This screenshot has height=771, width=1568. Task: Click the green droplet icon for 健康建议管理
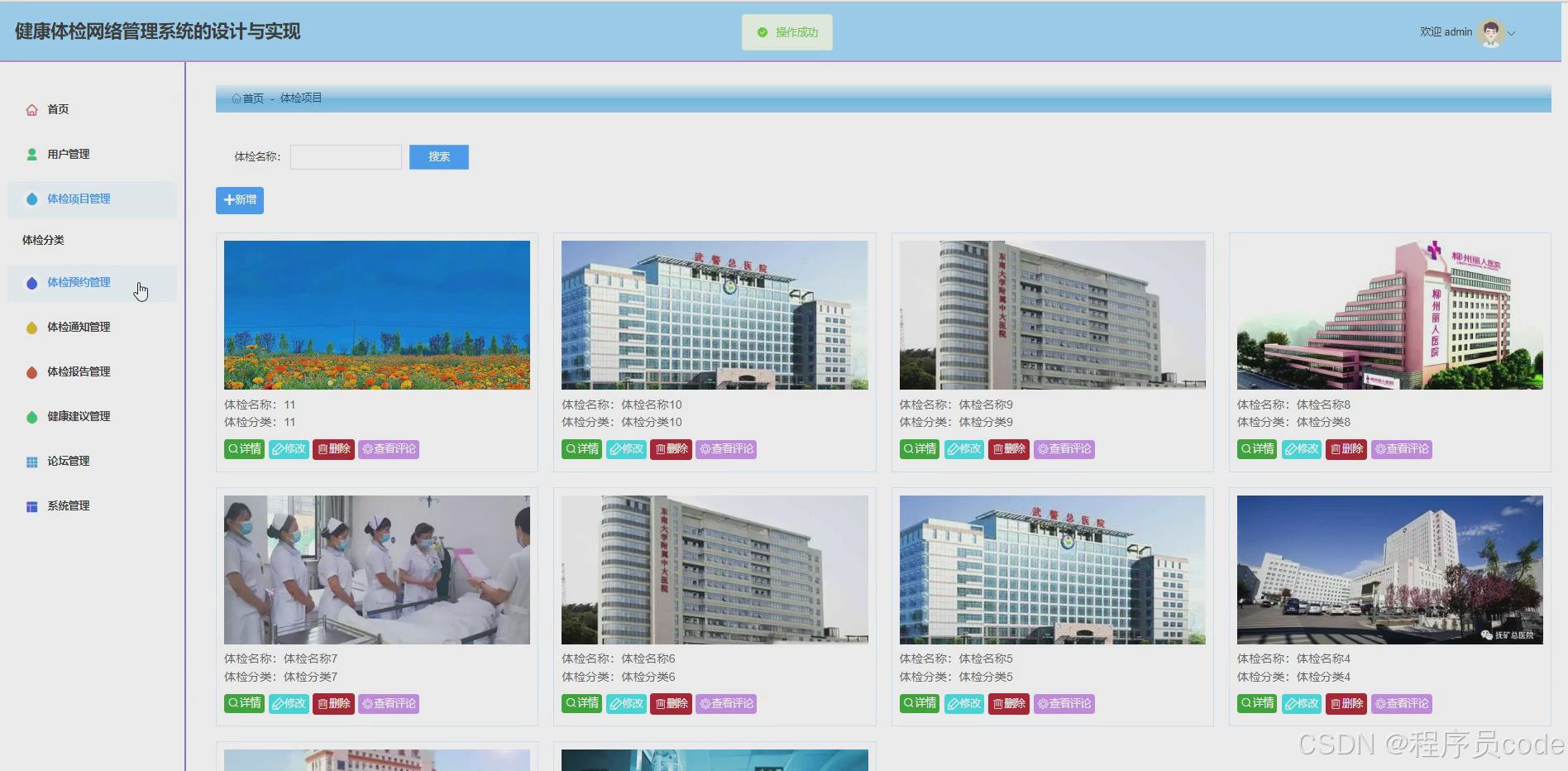tap(31, 417)
